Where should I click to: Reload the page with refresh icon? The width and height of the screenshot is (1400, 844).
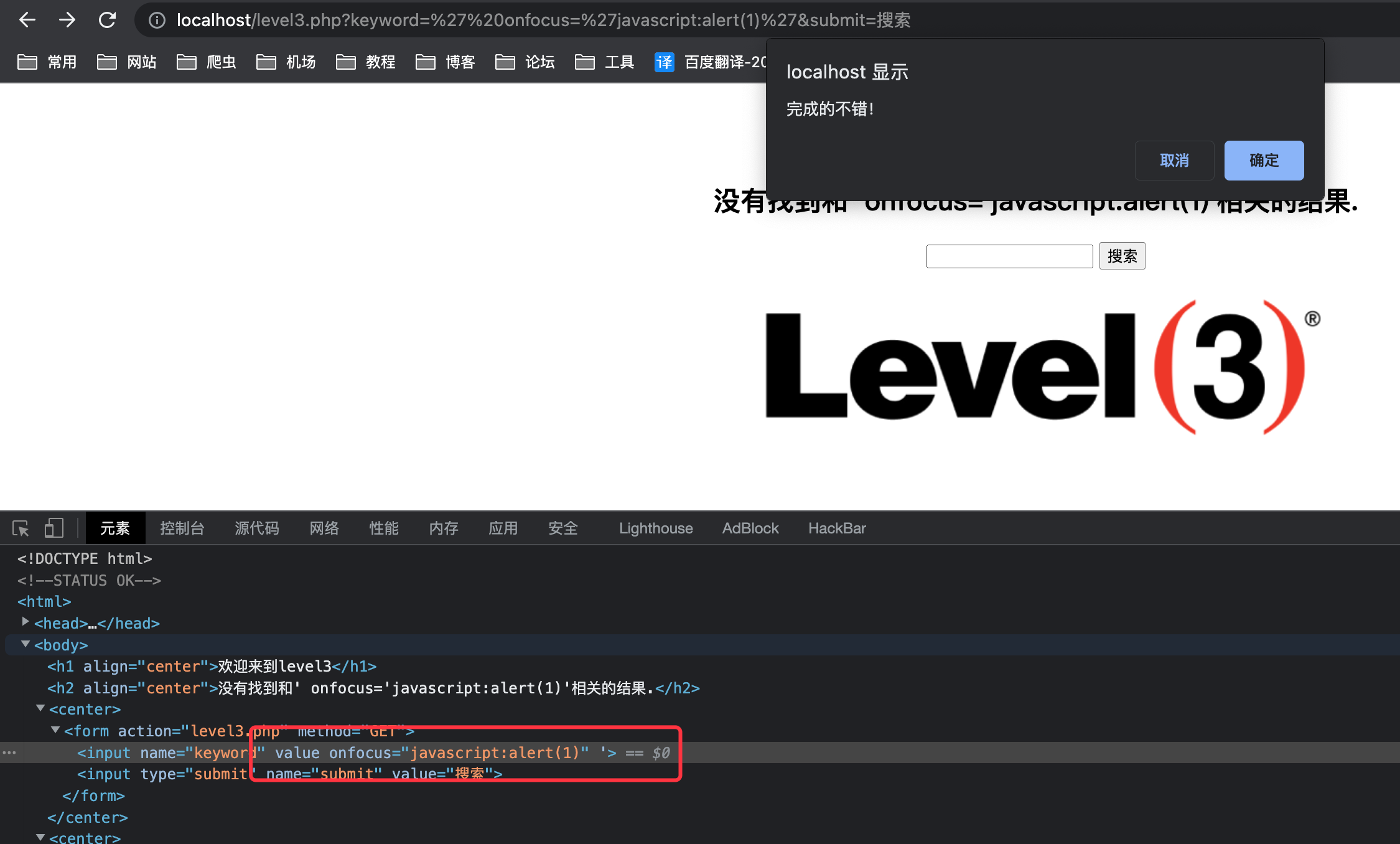107,20
